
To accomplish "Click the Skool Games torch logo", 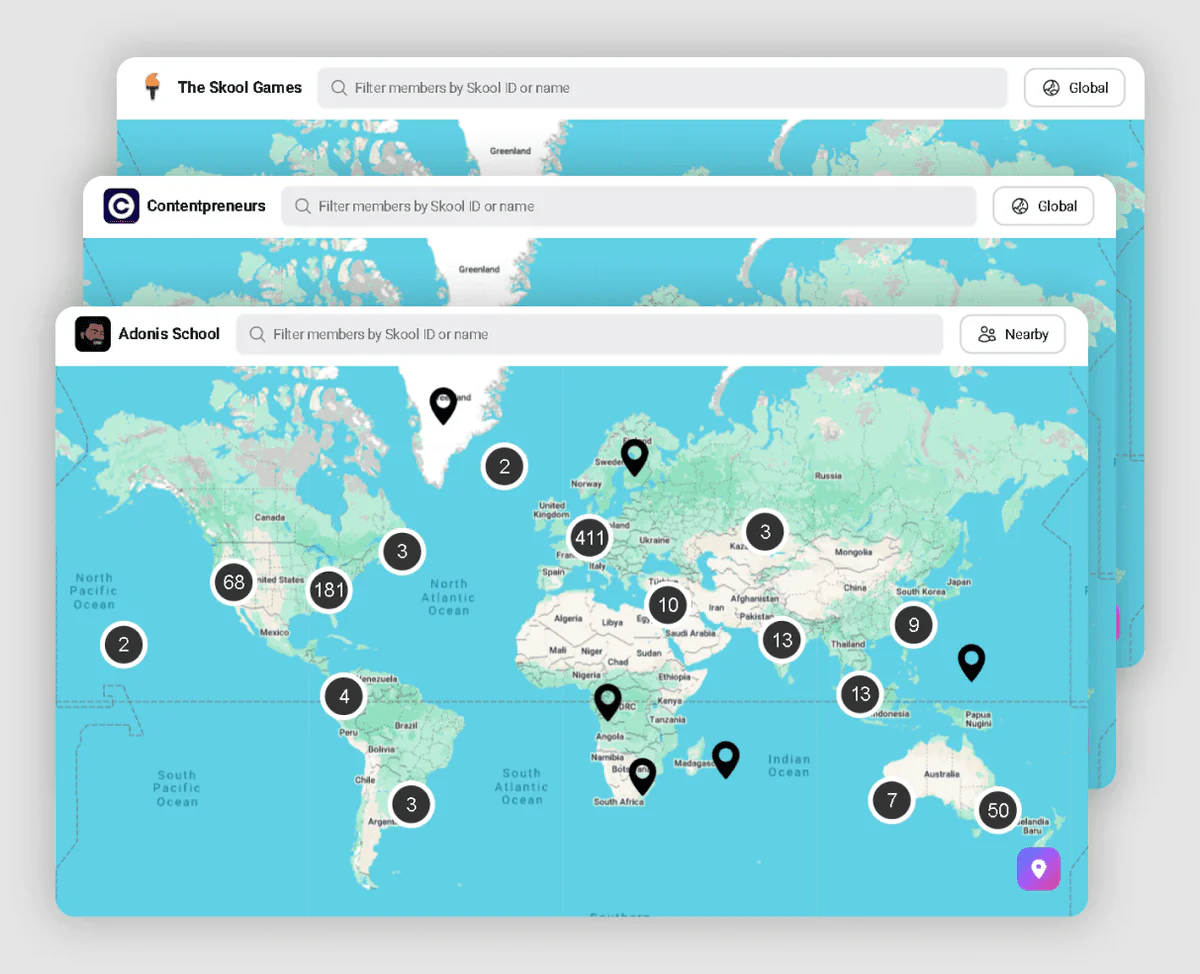I will (153, 87).
